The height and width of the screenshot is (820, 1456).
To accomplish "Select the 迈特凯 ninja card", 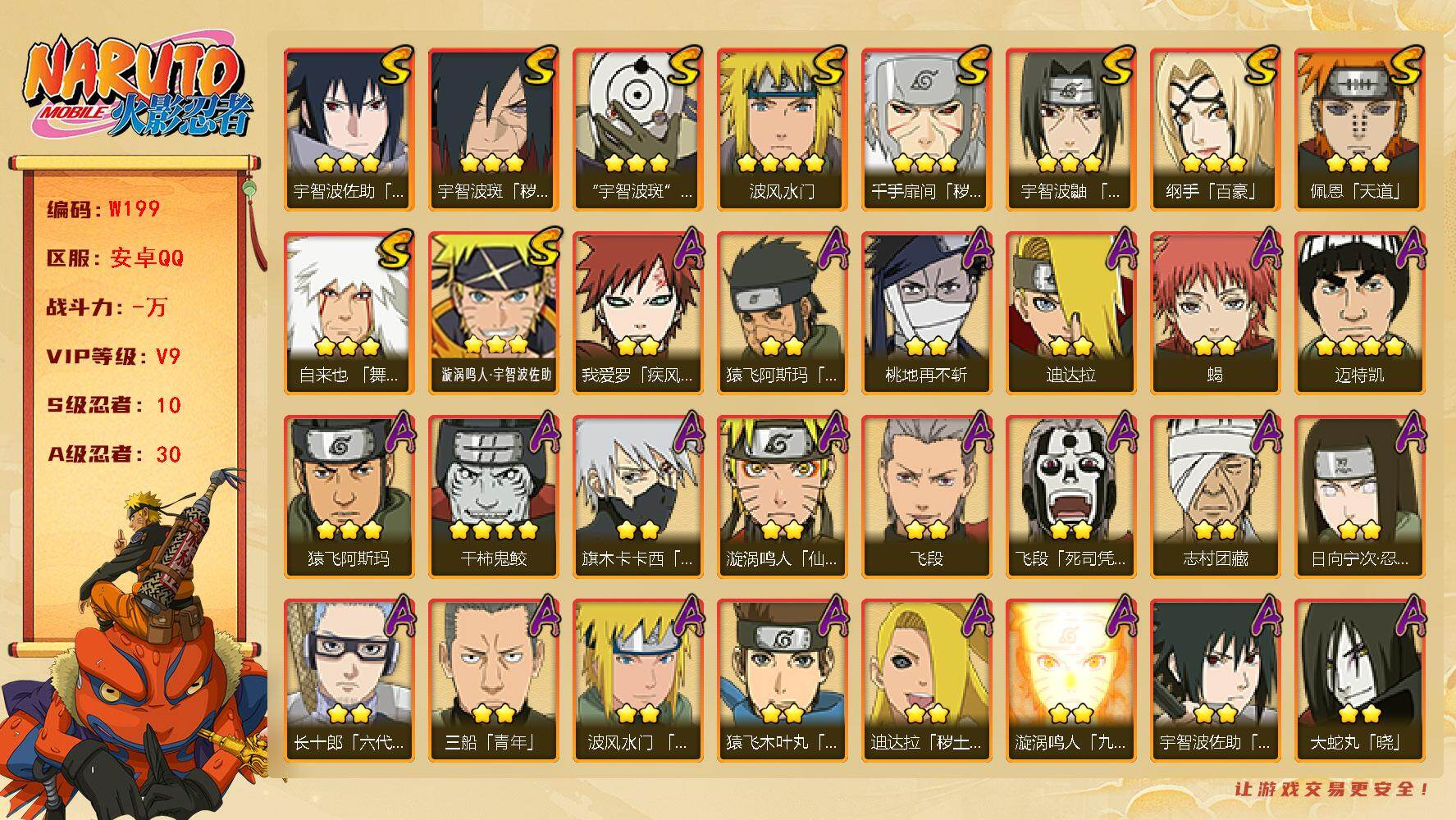I will point(1359,313).
